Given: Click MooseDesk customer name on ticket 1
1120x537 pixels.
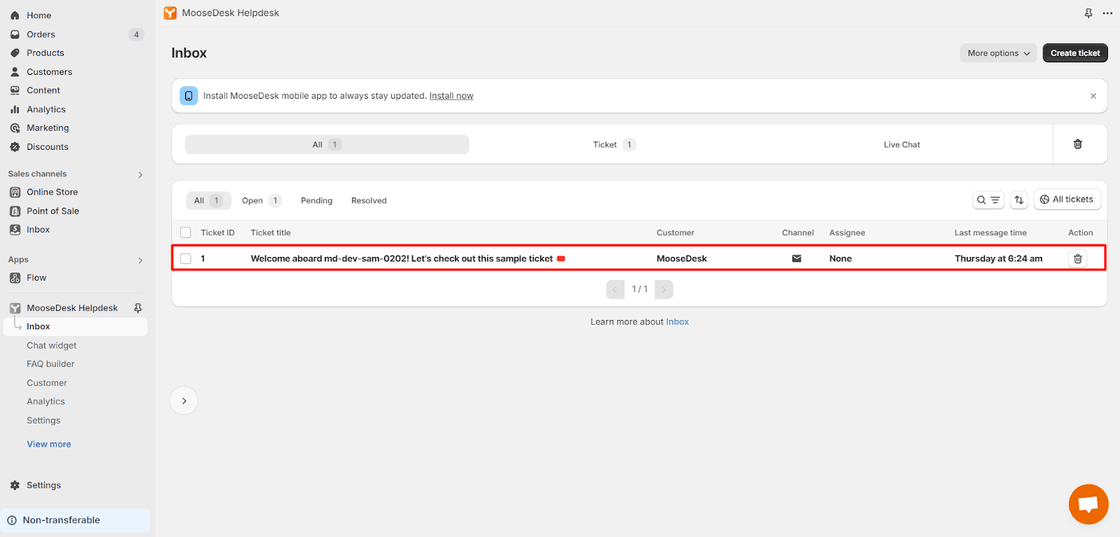Looking at the screenshot, I should tap(681, 259).
